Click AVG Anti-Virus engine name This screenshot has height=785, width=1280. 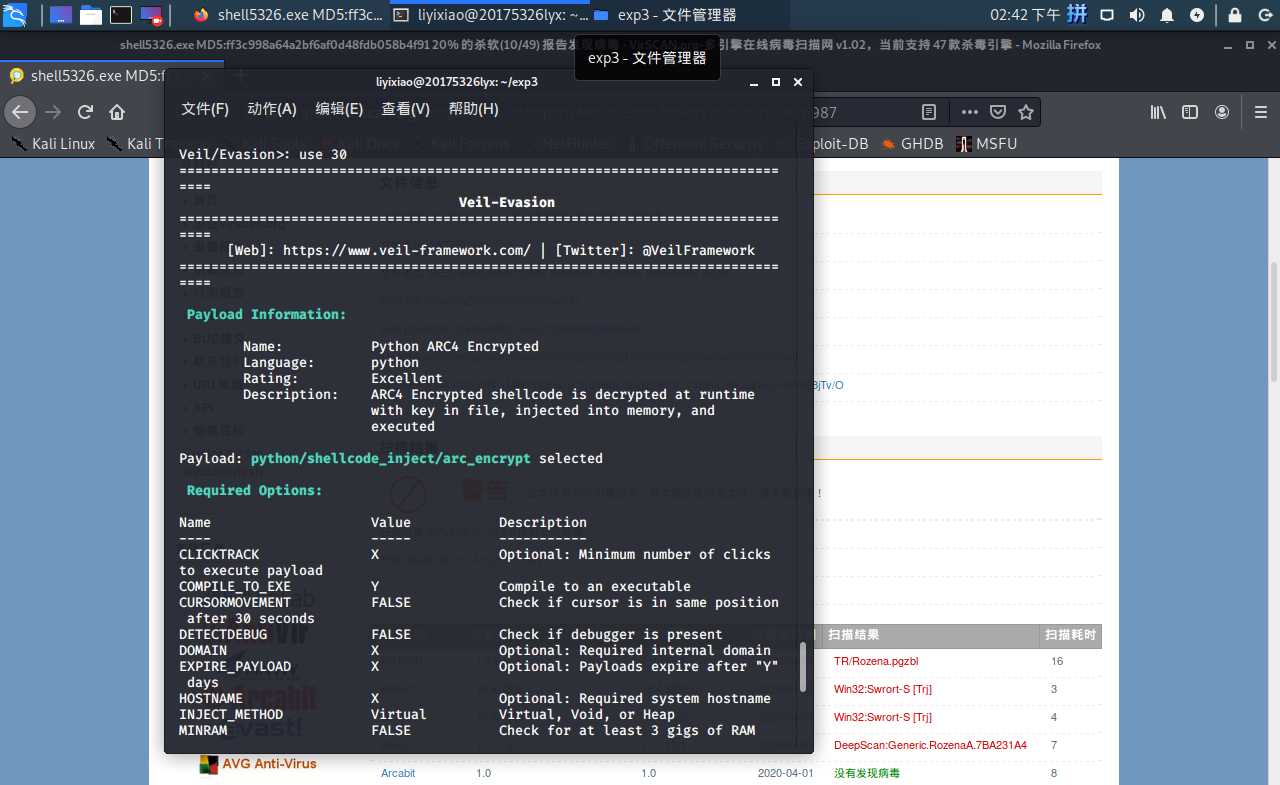pos(269,764)
